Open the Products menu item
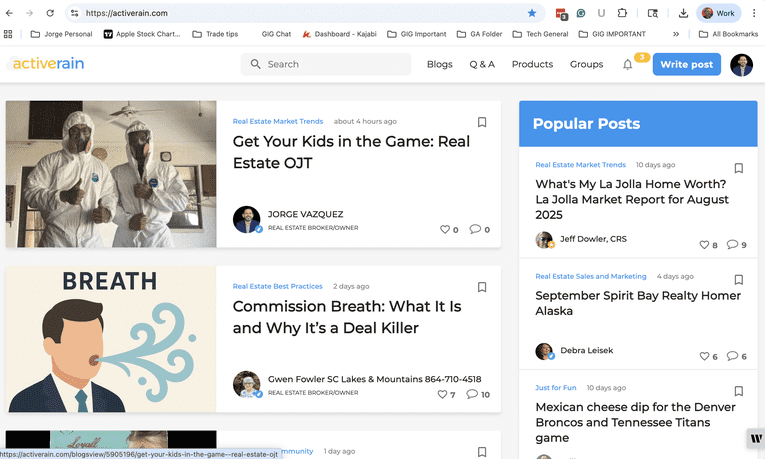 pos(532,64)
